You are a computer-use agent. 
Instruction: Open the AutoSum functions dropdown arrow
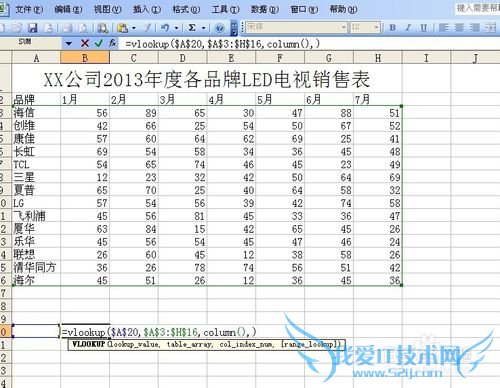203,28
